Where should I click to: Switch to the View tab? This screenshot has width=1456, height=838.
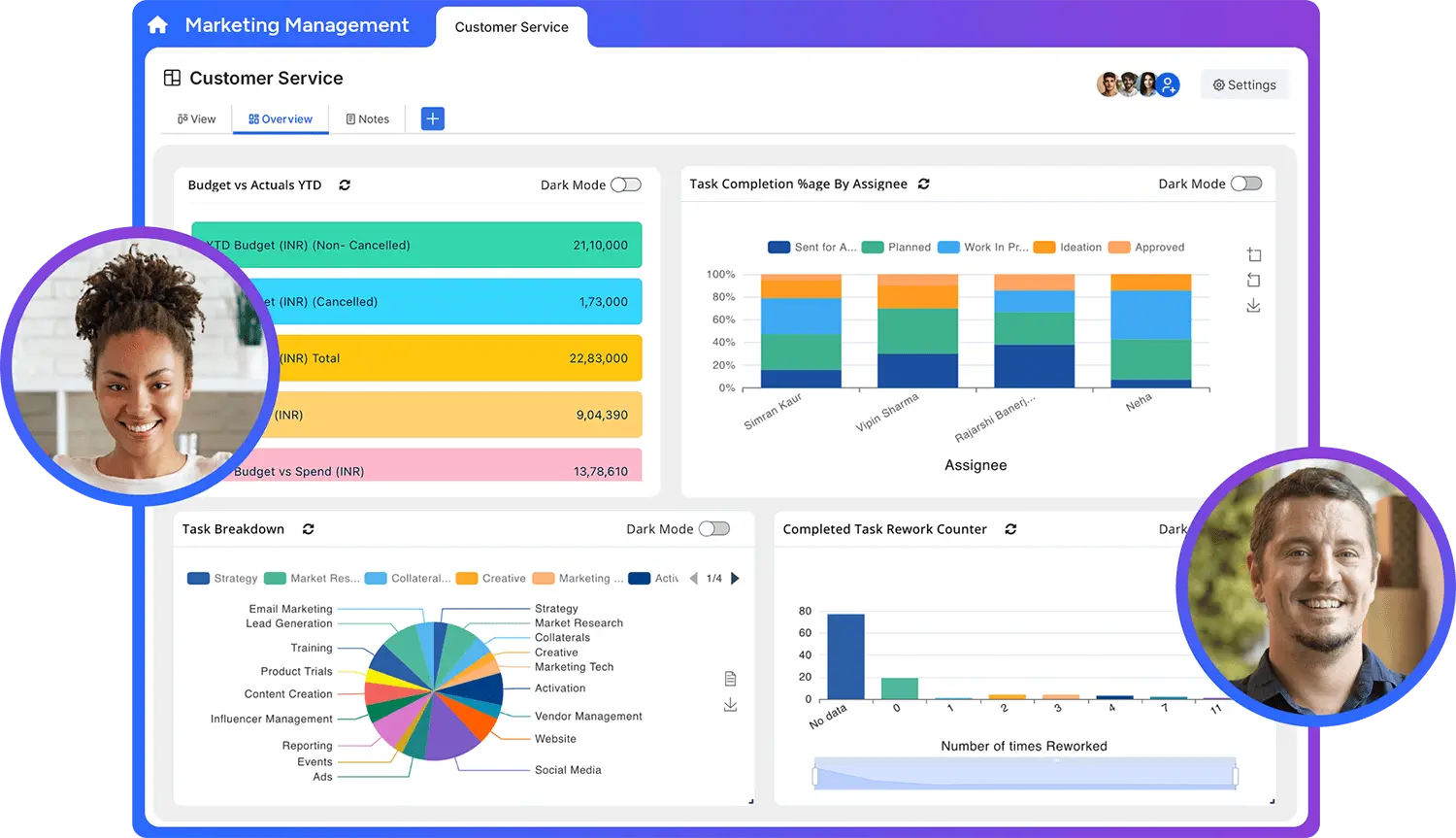click(197, 119)
